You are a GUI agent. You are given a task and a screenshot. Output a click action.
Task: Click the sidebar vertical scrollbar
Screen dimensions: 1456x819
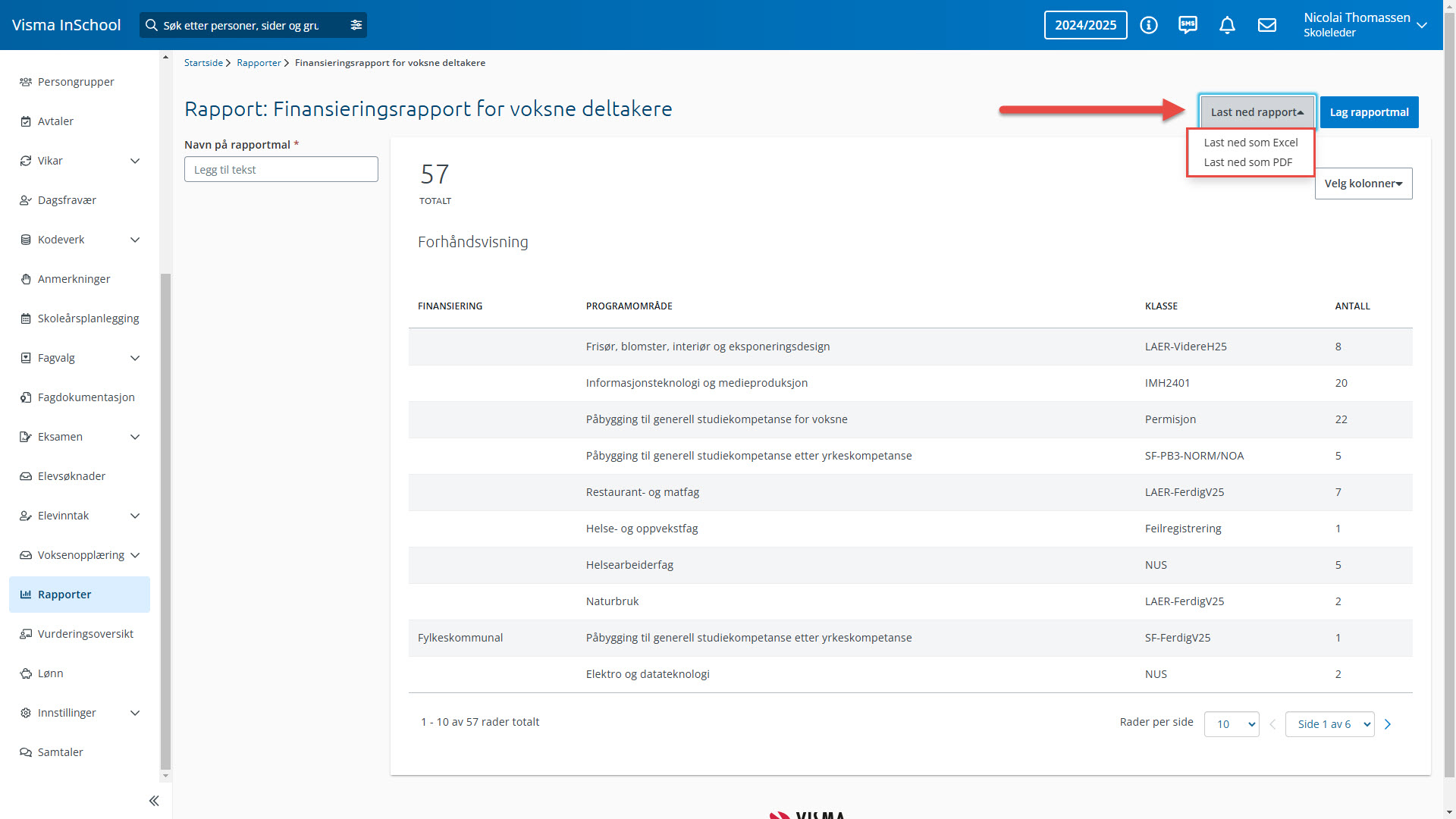(166, 521)
